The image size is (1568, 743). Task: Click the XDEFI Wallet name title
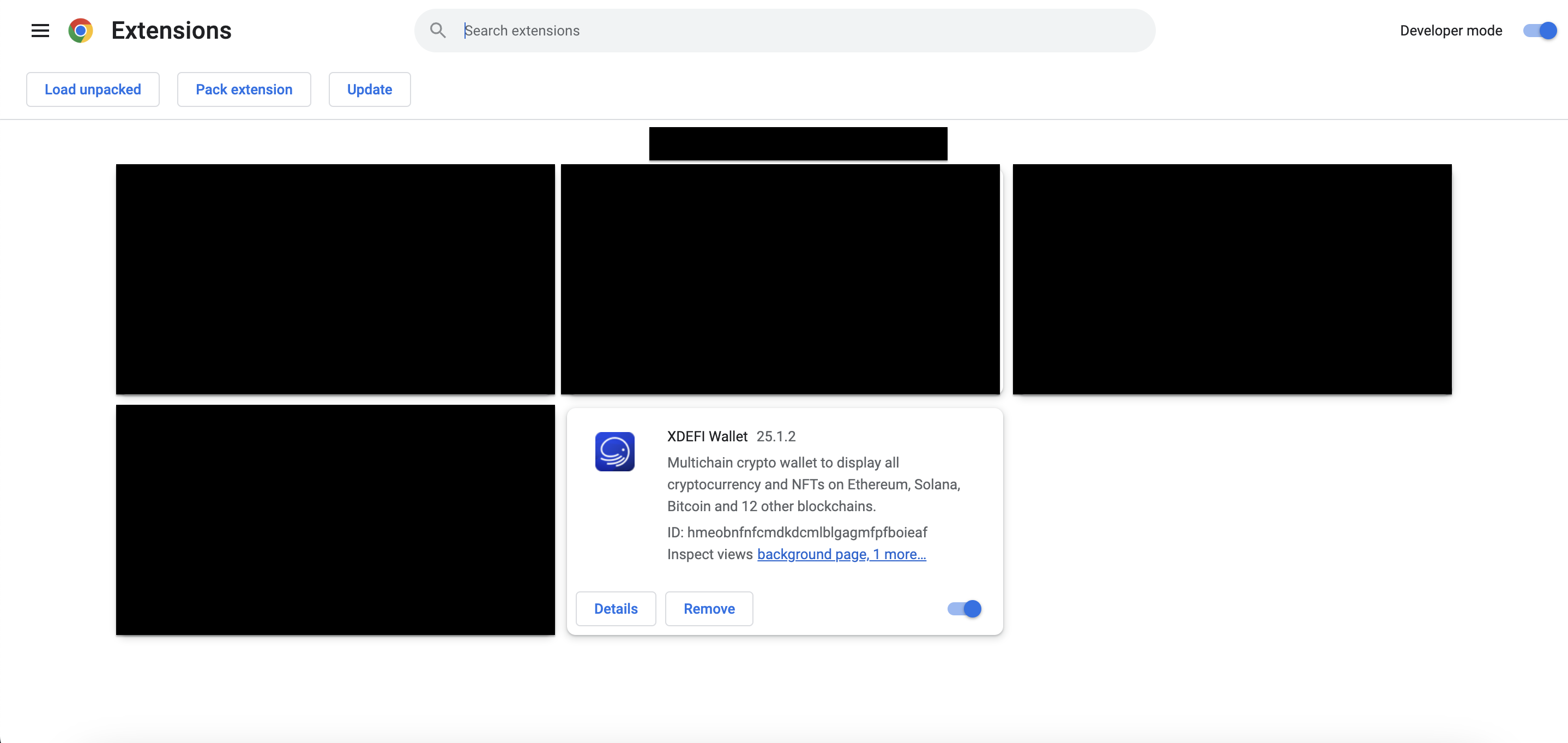(x=707, y=436)
